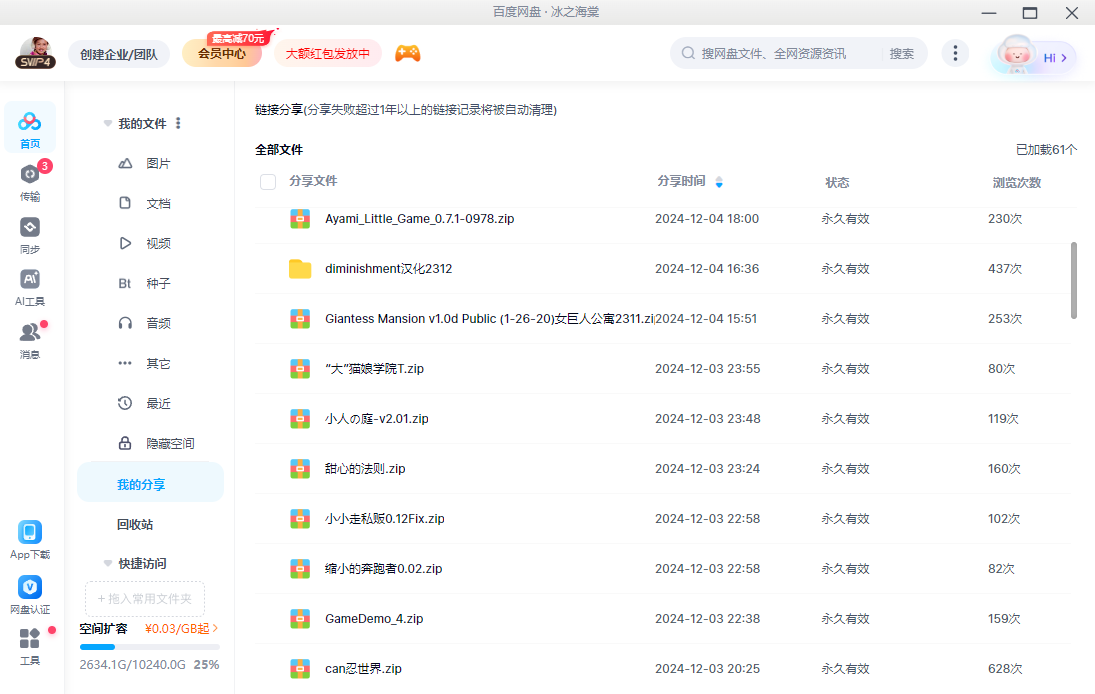Click the storage usage progress bar

click(149, 647)
